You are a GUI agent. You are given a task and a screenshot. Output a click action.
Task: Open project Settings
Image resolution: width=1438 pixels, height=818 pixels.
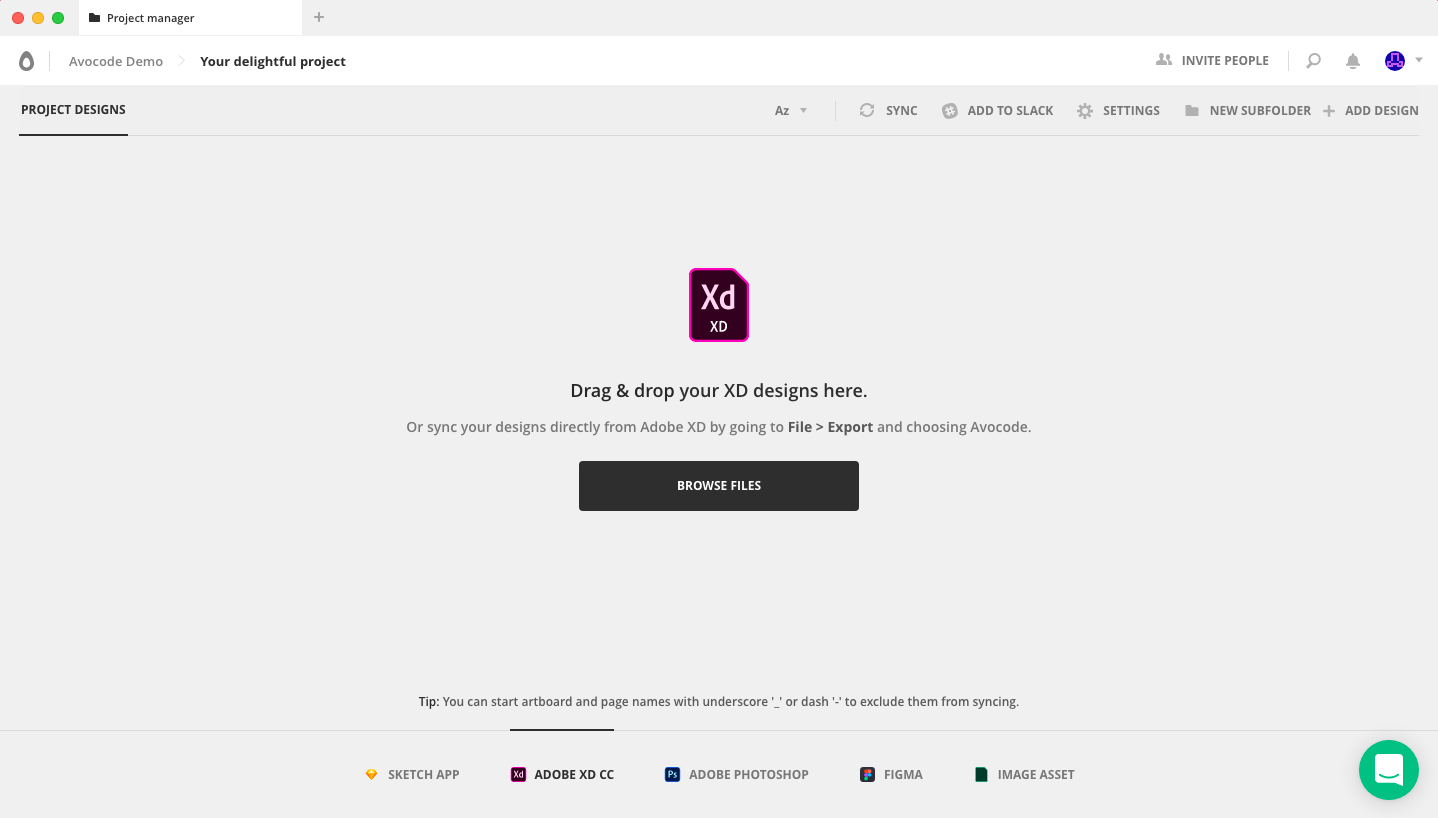click(1118, 111)
